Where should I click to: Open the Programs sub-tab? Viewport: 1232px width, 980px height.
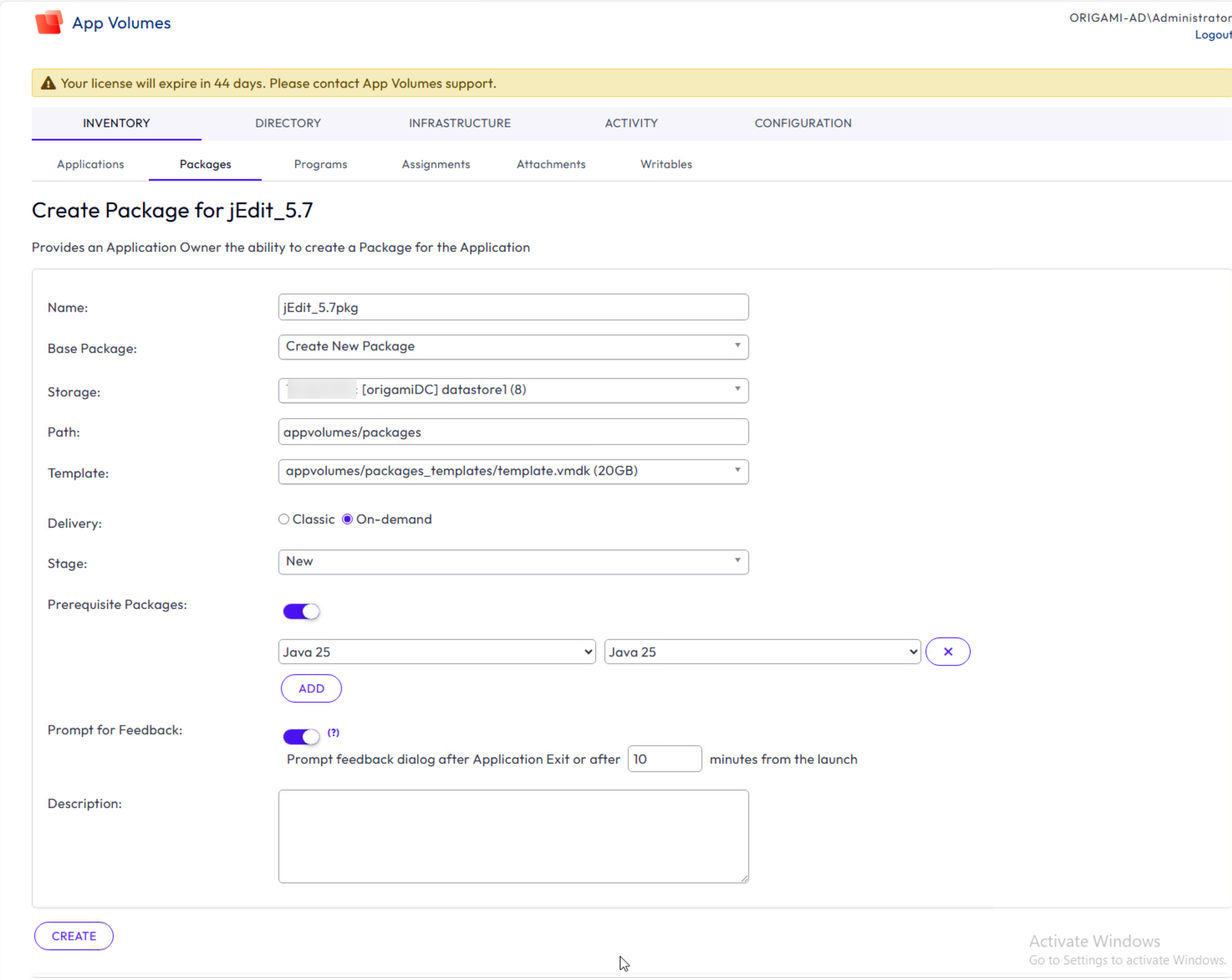(x=321, y=164)
